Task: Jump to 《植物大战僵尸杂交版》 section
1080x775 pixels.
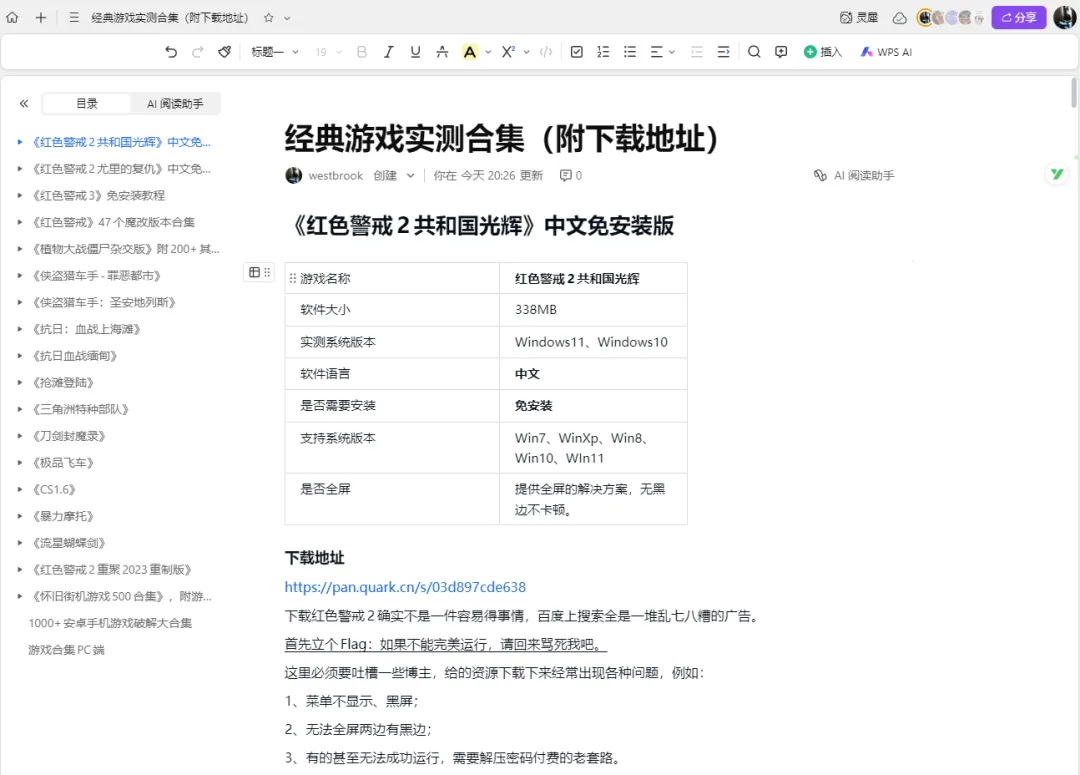Action: coord(125,249)
